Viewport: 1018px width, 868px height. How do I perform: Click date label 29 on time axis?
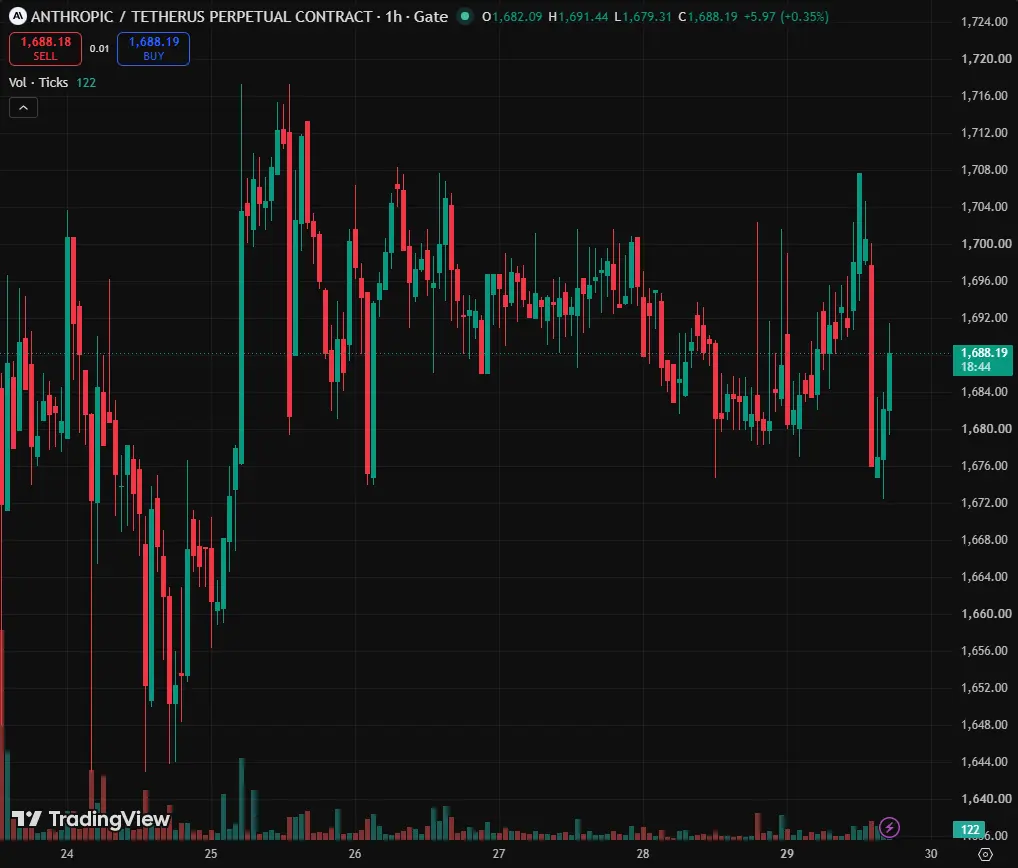point(787,854)
